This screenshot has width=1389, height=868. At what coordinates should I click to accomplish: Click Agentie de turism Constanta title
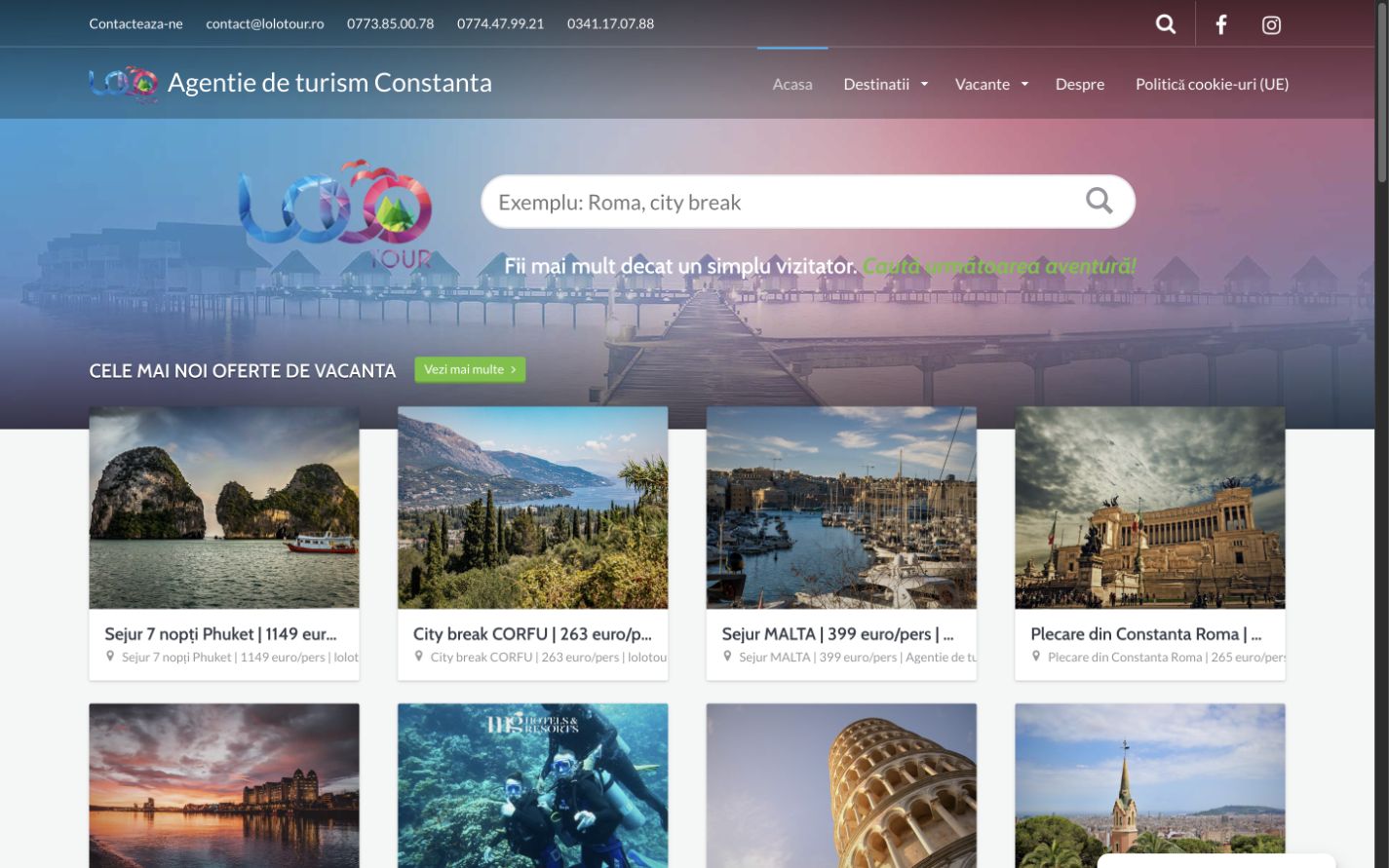pos(329,83)
